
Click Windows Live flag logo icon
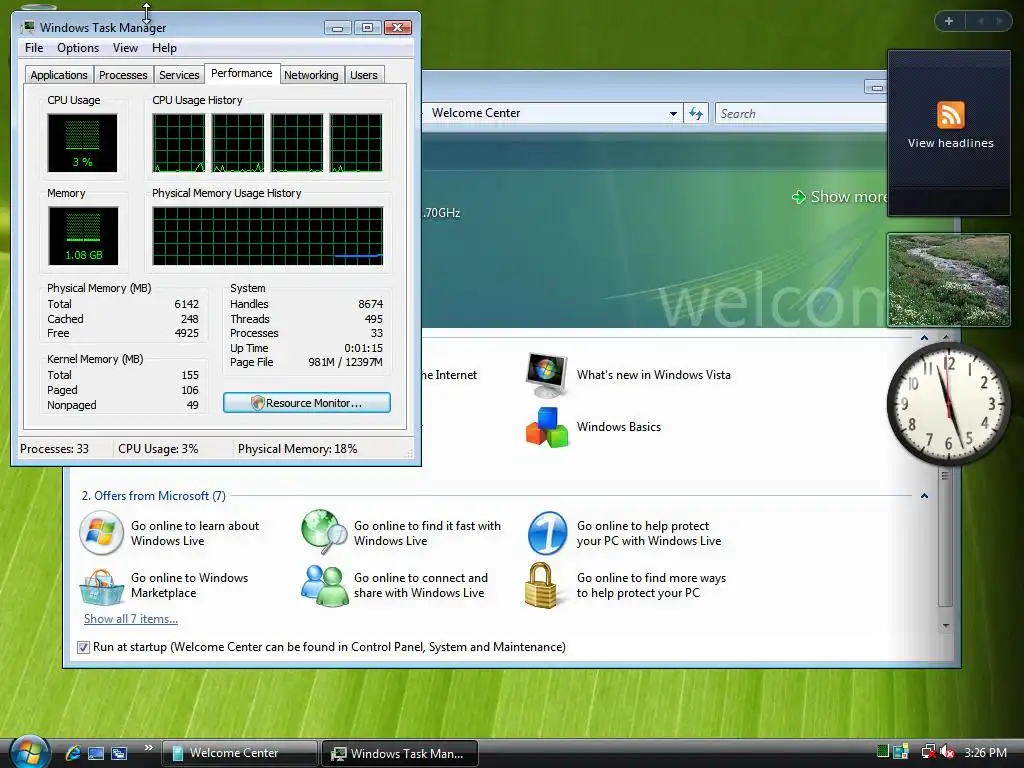coord(101,533)
